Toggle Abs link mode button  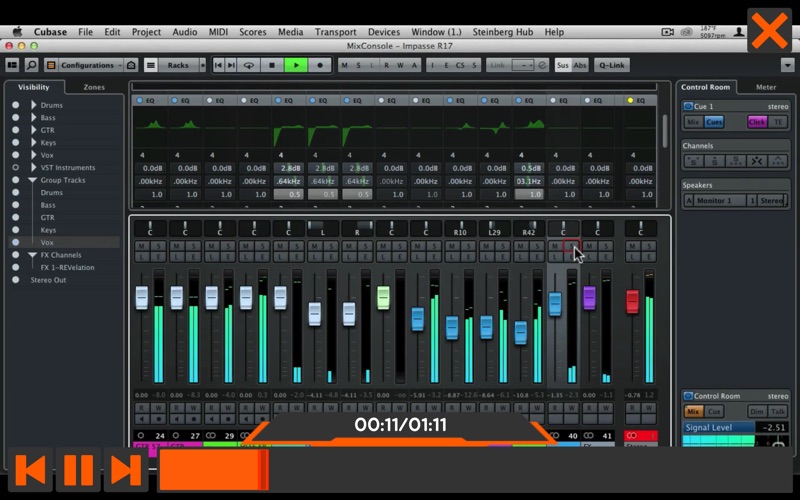click(580, 65)
